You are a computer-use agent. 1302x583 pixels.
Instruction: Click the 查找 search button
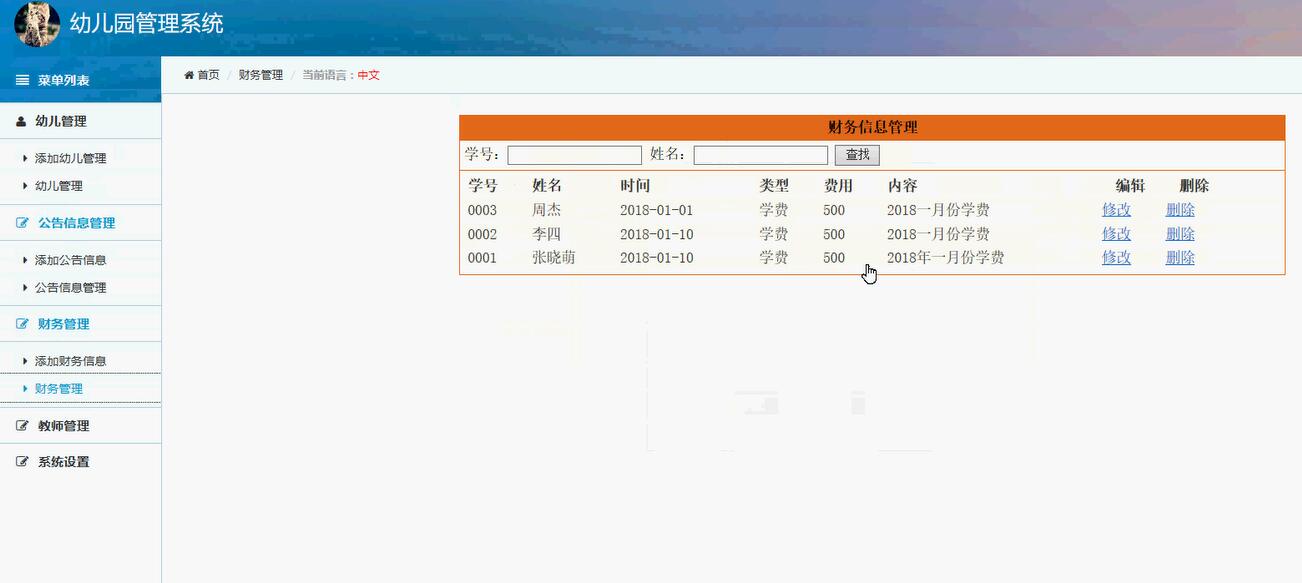(857, 155)
